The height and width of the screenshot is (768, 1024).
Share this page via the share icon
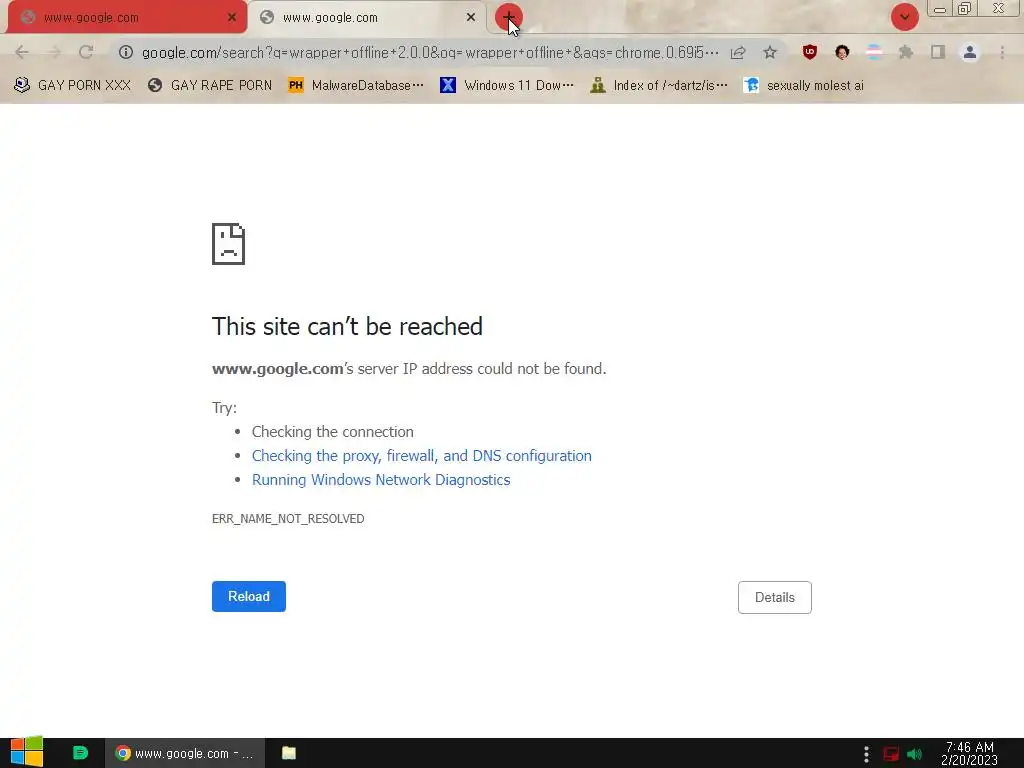738,52
